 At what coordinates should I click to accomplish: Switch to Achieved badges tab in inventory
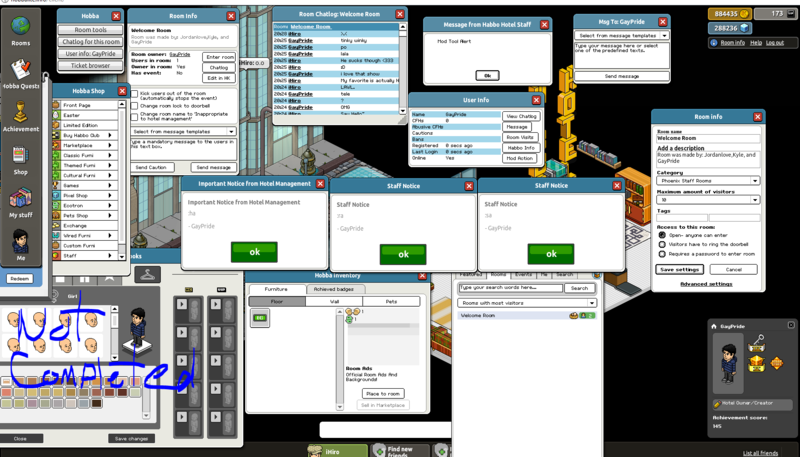[336, 289]
